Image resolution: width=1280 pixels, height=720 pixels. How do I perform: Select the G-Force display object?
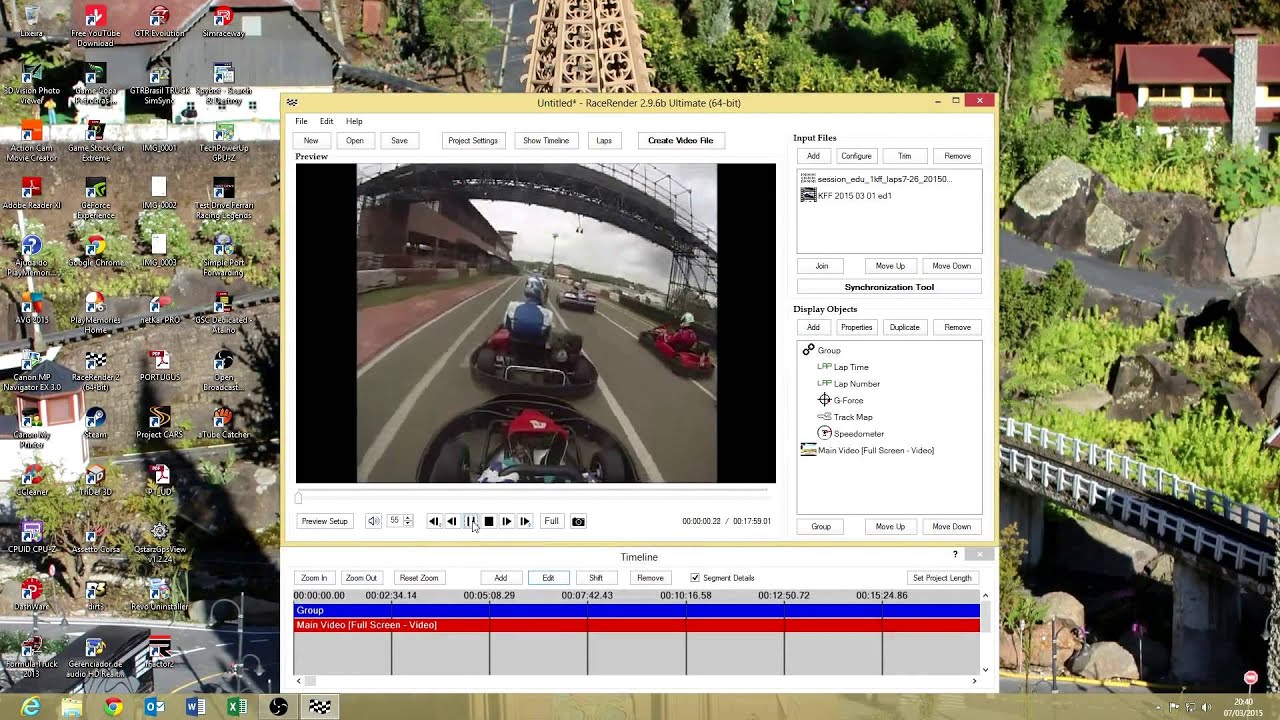pos(840,400)
